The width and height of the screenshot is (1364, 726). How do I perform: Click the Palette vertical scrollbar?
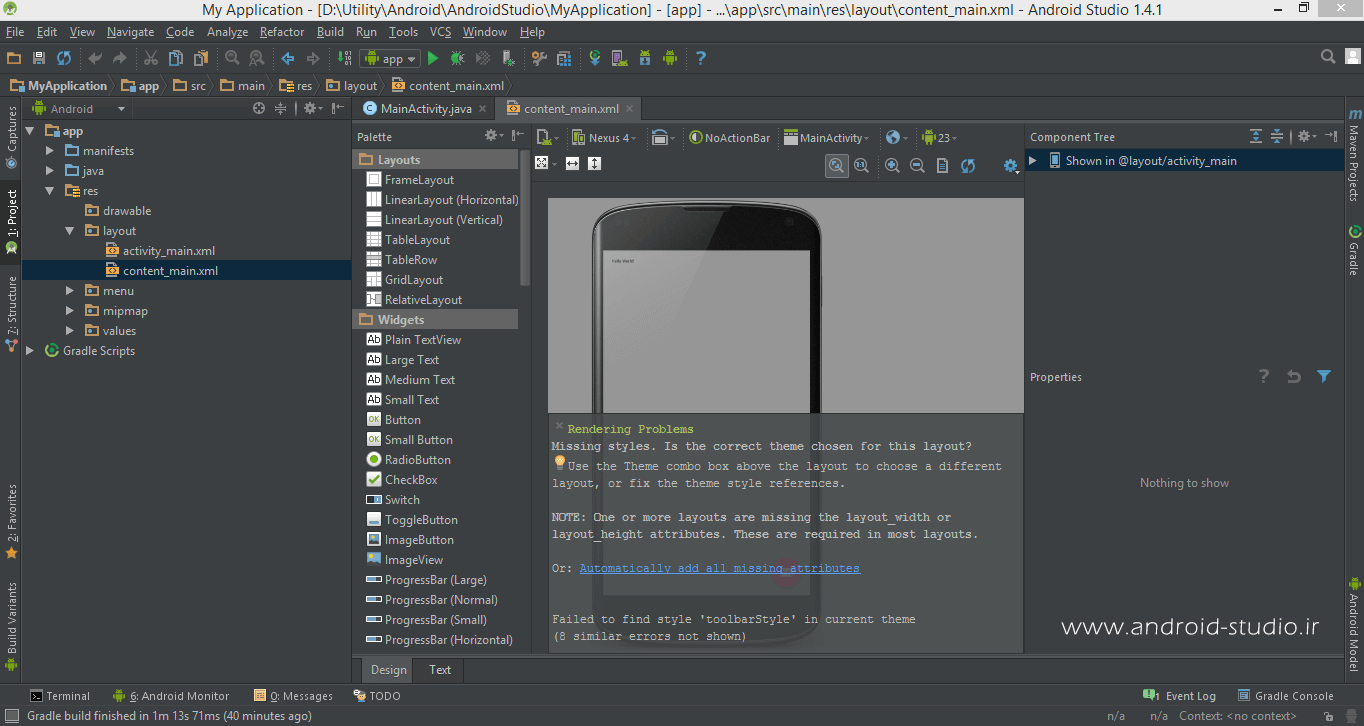525,218
